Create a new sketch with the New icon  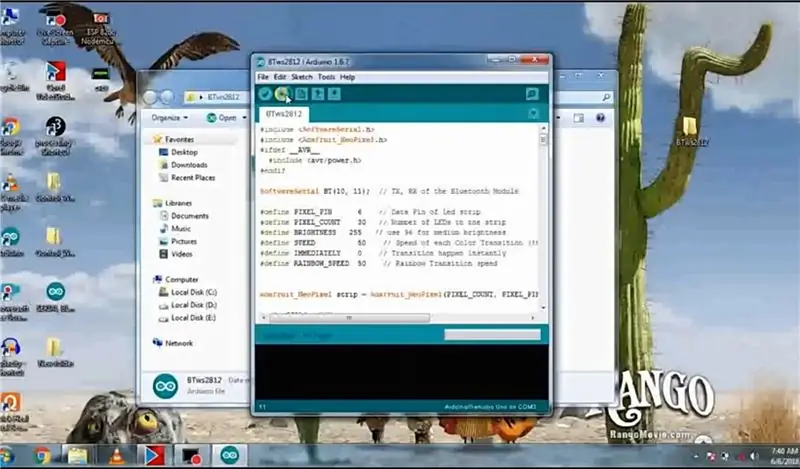pyautogui.click(x=302, y=94)
